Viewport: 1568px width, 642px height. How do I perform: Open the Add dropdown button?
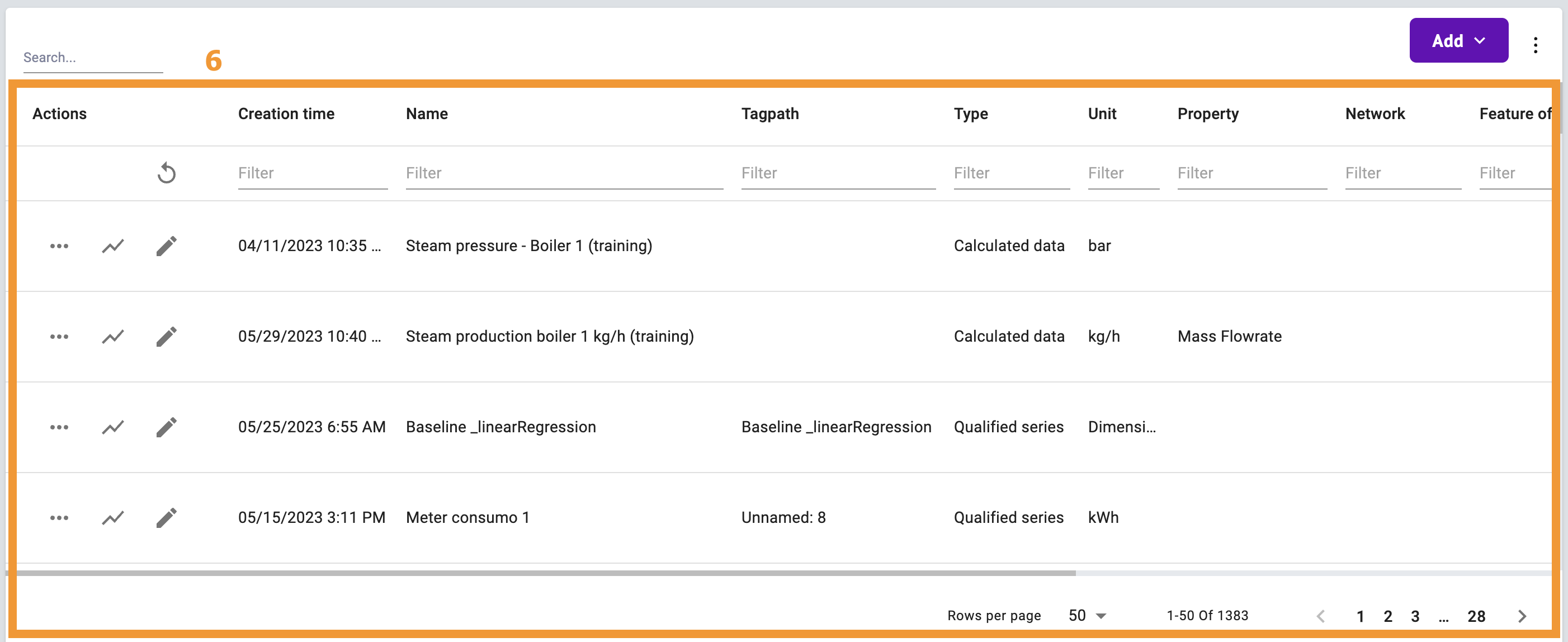[x=1458, y=40]
